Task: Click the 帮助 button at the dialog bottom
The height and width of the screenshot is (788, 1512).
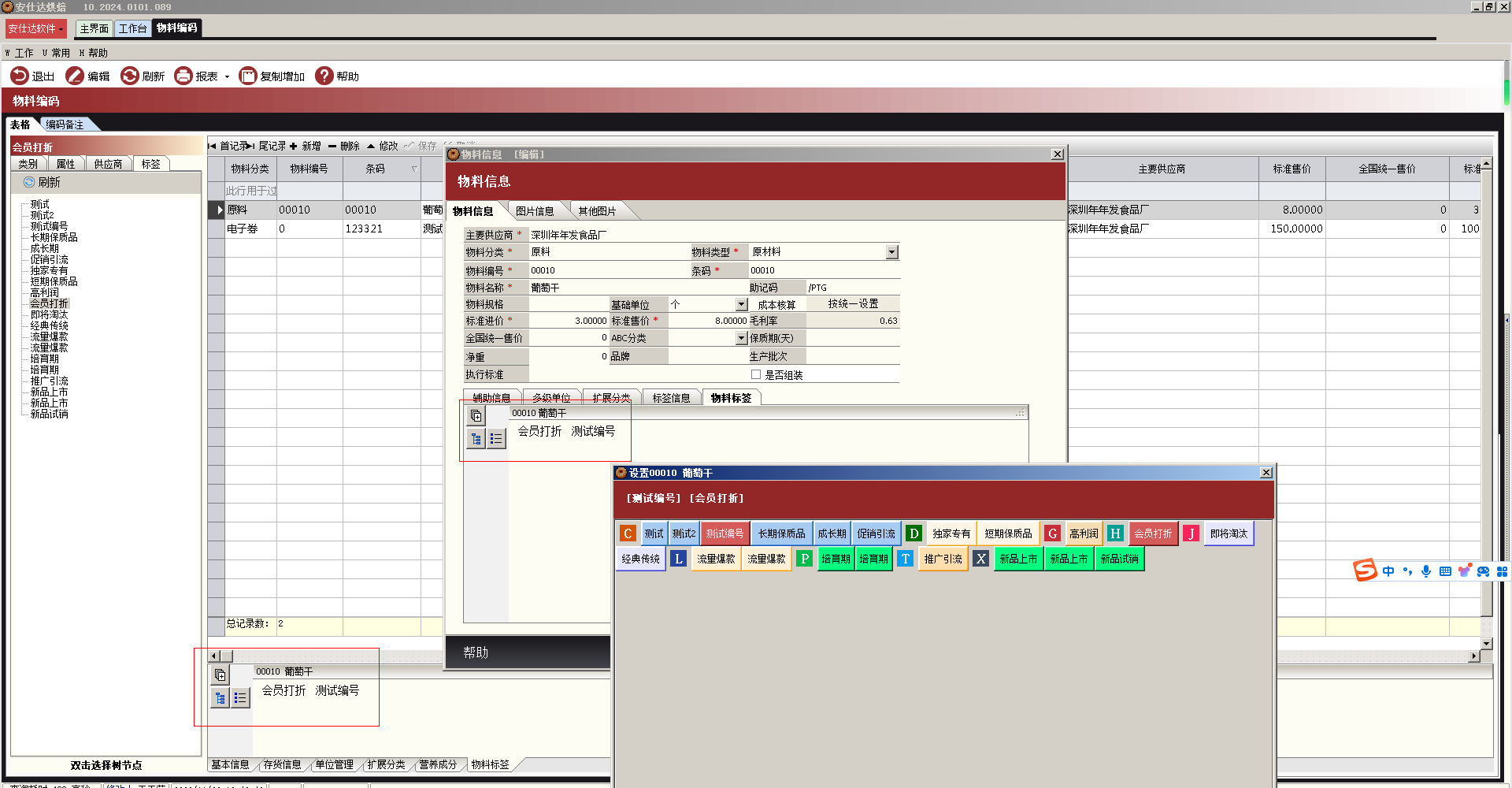Action: pos(476,652)
